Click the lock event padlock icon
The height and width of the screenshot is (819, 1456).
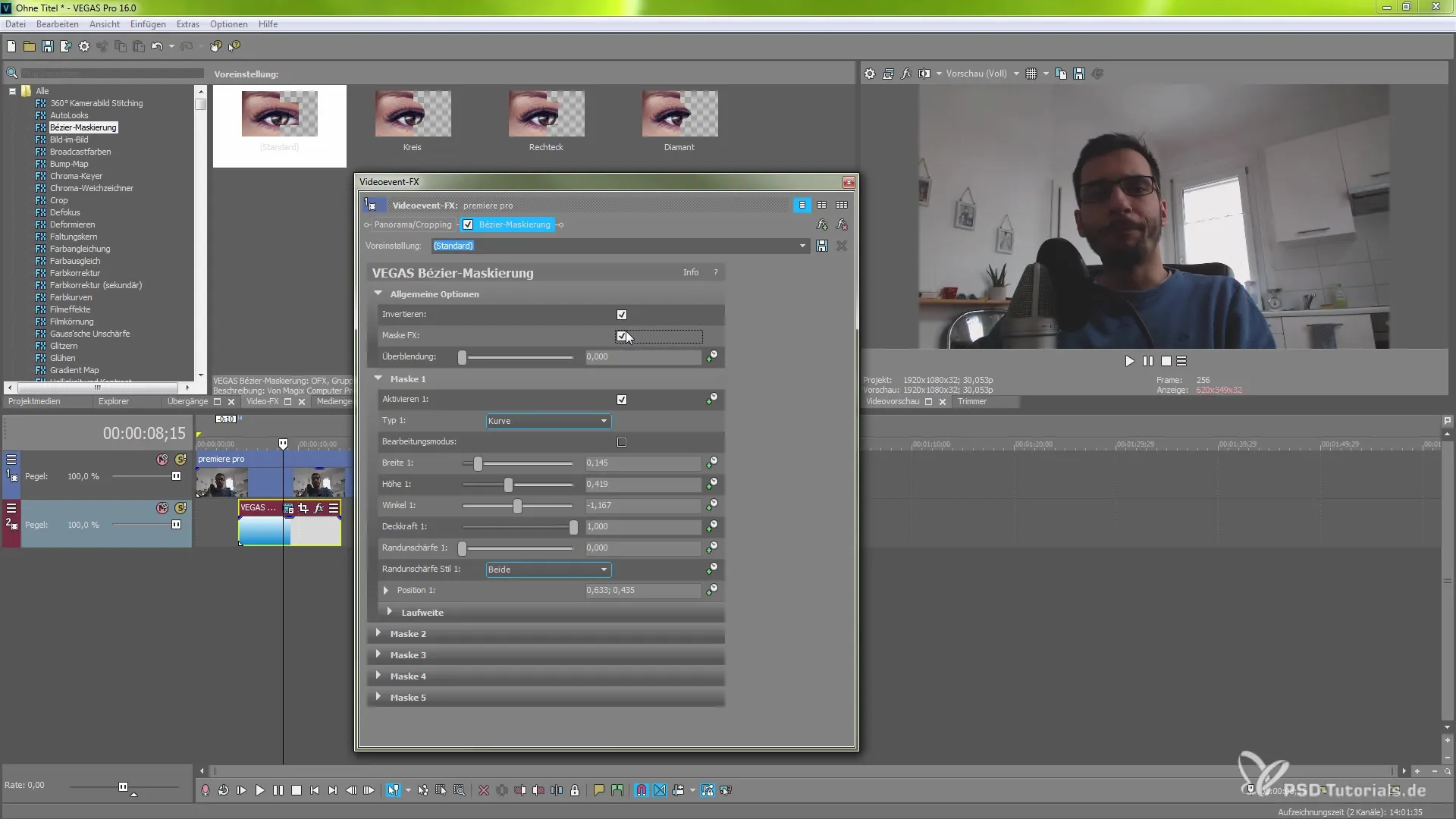(x=575, y=790)
